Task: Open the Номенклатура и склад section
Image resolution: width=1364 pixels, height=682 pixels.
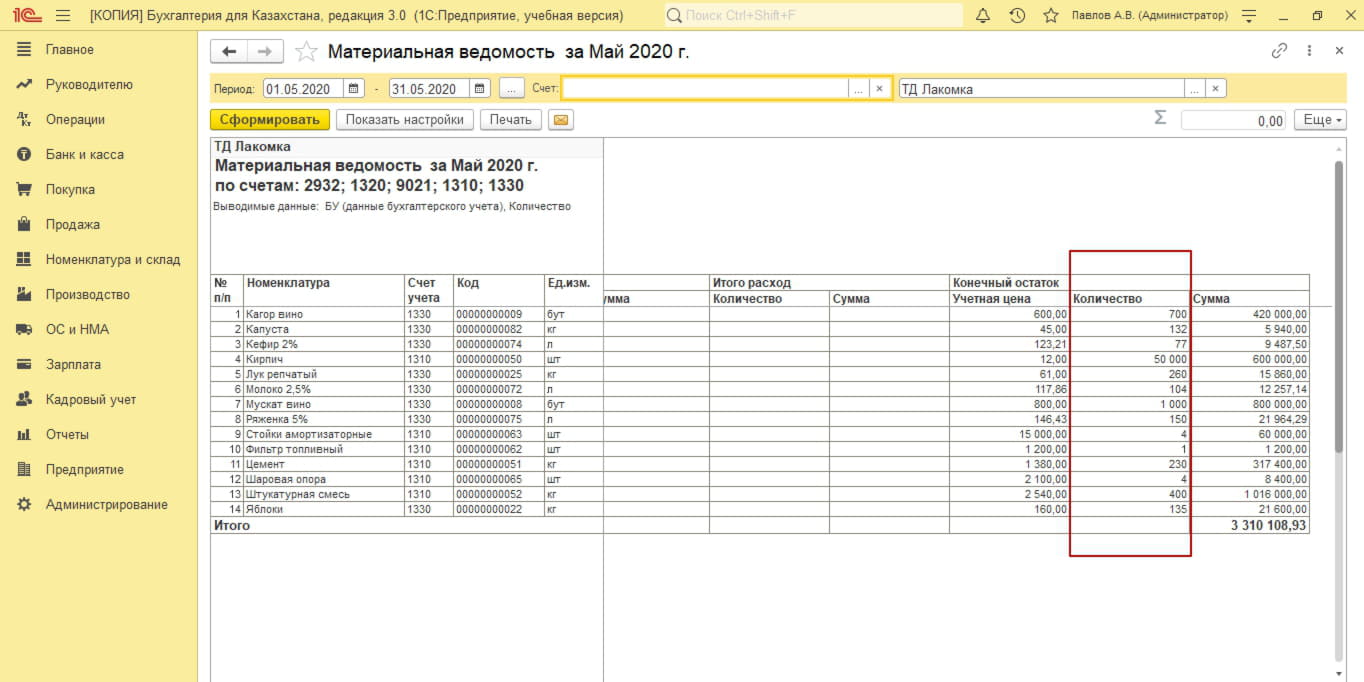Action: 112,259
